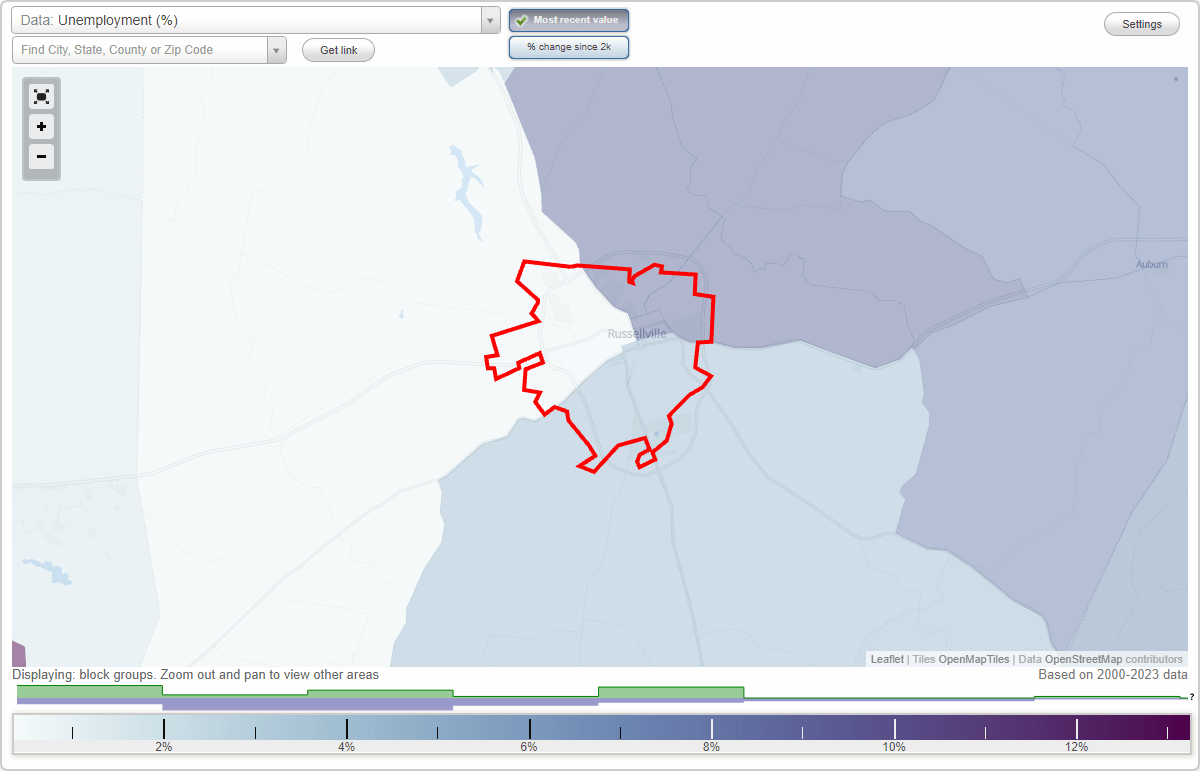The image size is (1200, 771).
Task: Open the Data Unemployment (%) dropdown arrow
Action: 490,20
